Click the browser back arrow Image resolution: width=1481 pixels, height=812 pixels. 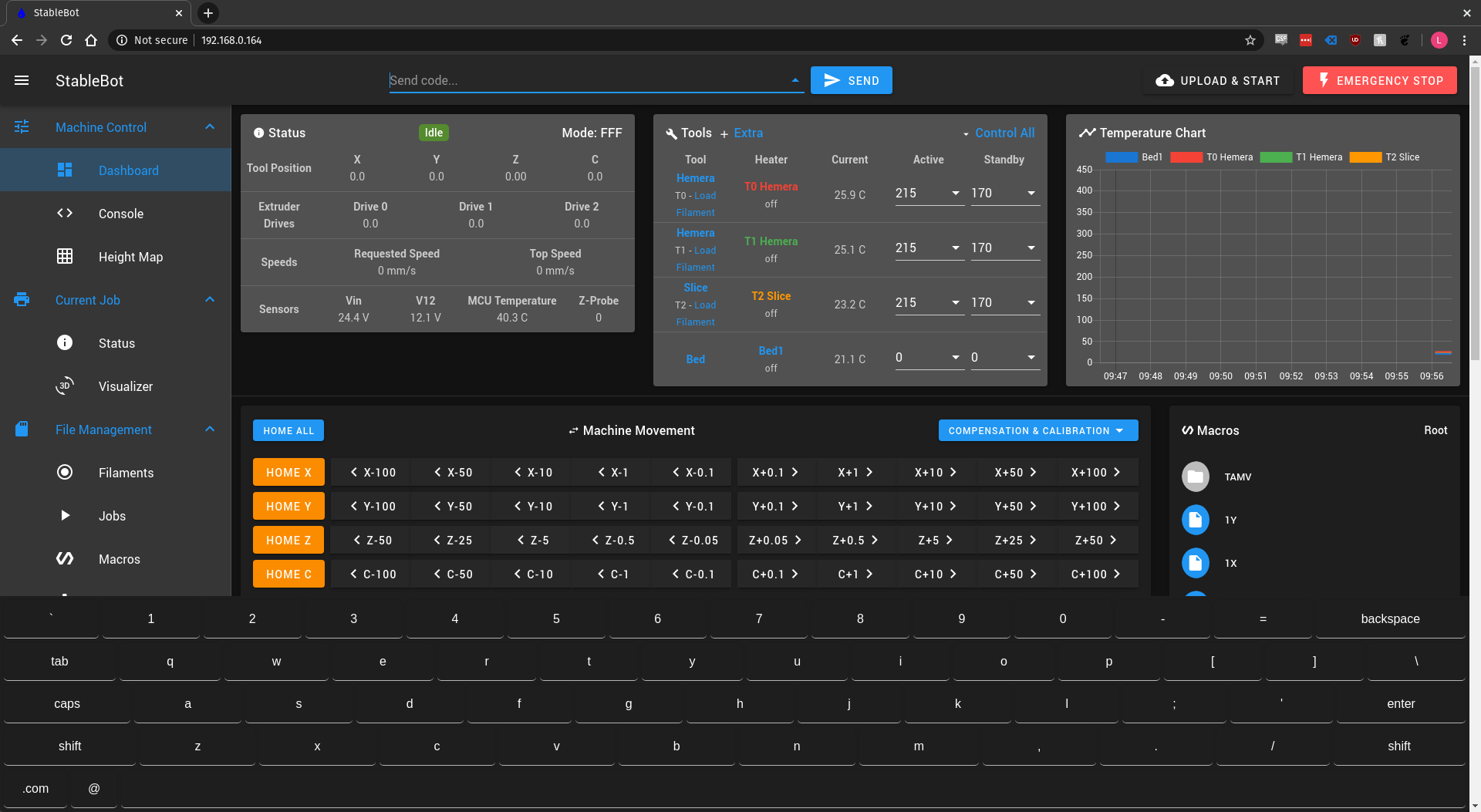(x=17, y=40)
